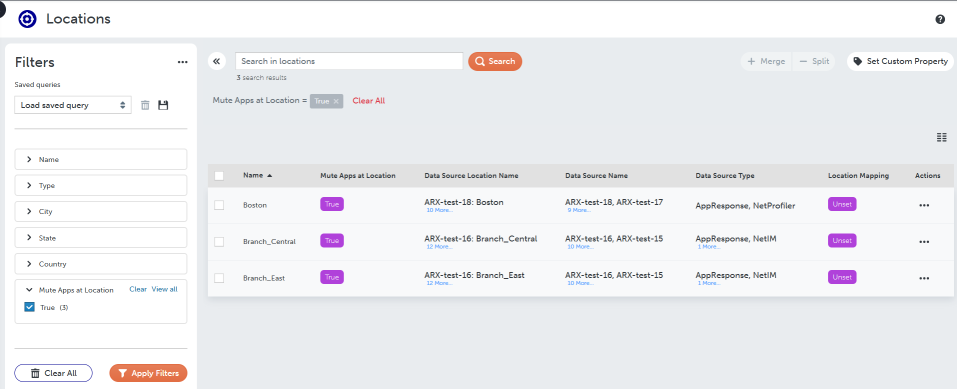Viewport: 957px width, 389px height.
Task: Click the Data Source Location Name header
Action: coord(471,176)
